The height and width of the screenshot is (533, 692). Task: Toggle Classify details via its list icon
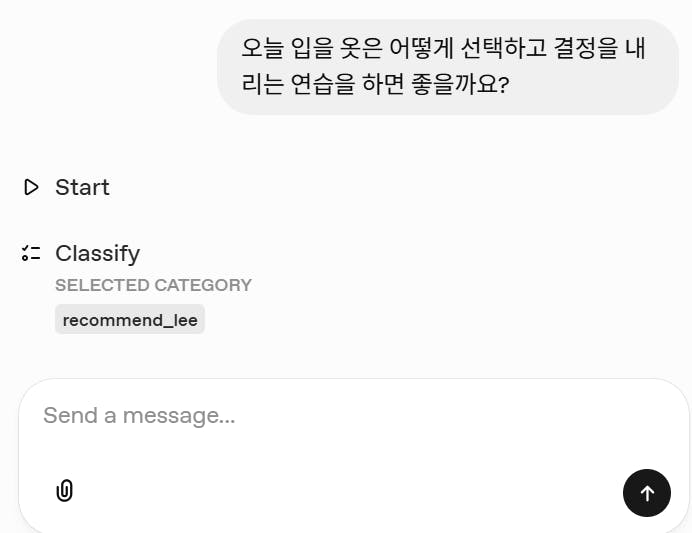(x=31, y=253)
